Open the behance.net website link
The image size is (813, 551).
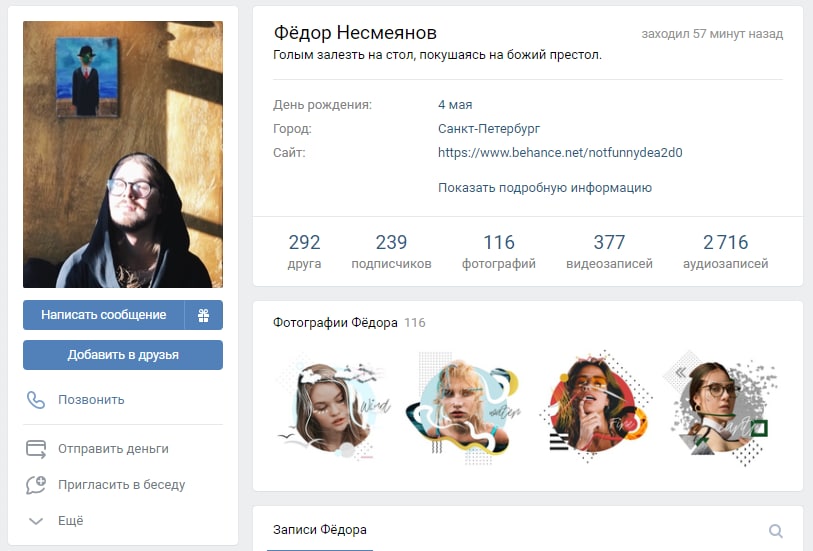tap(560, 152)
